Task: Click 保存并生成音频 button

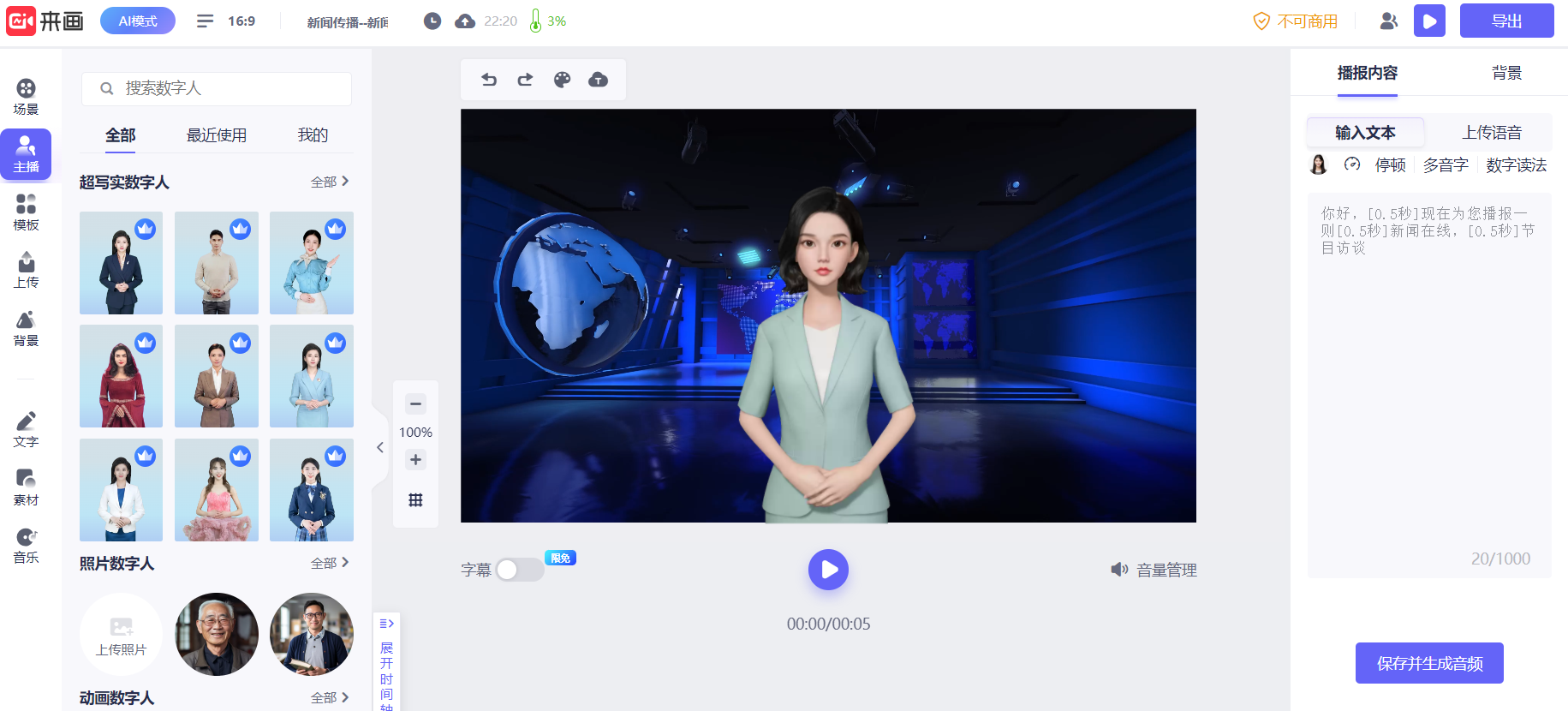Action: pyautogui.click(x=1429, y=663)
